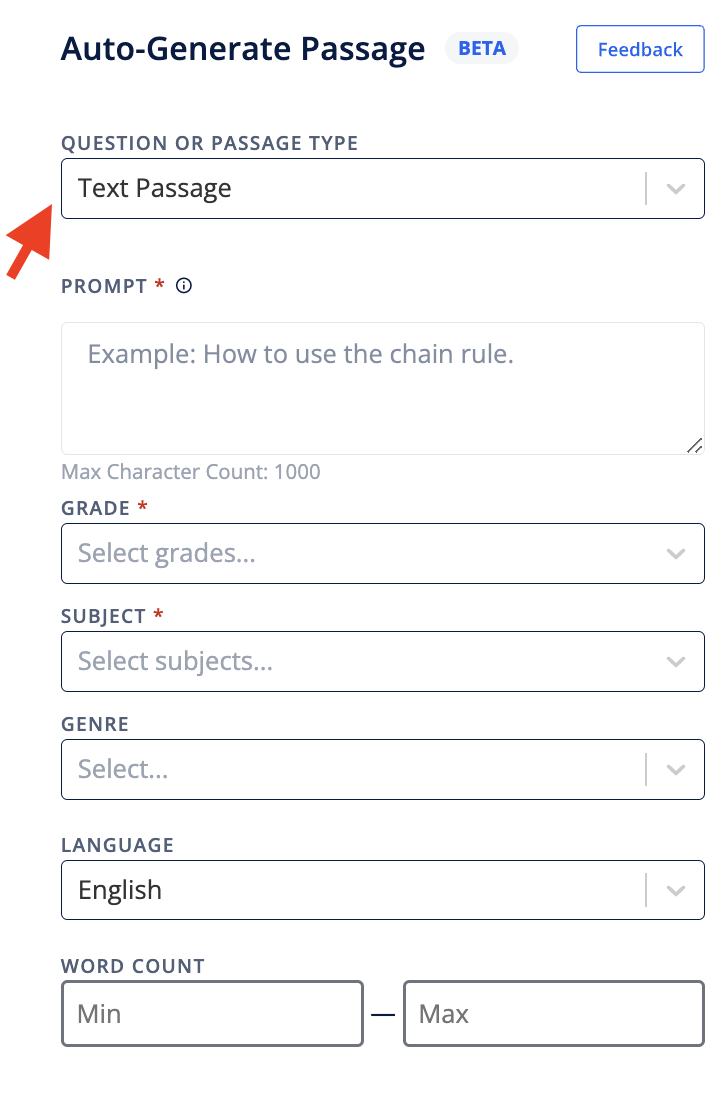Click the BETA badge next to the title

click(481, 47)
